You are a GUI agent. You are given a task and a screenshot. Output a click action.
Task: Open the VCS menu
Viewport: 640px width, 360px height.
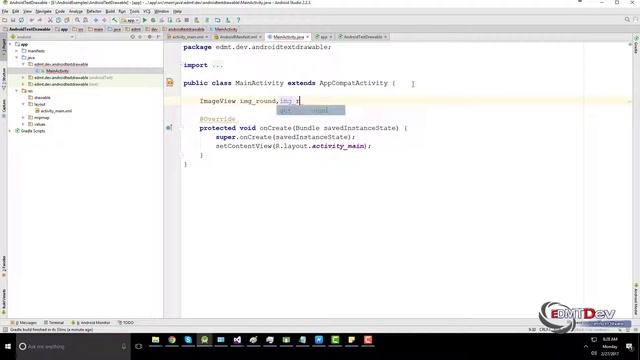point(147,11)
